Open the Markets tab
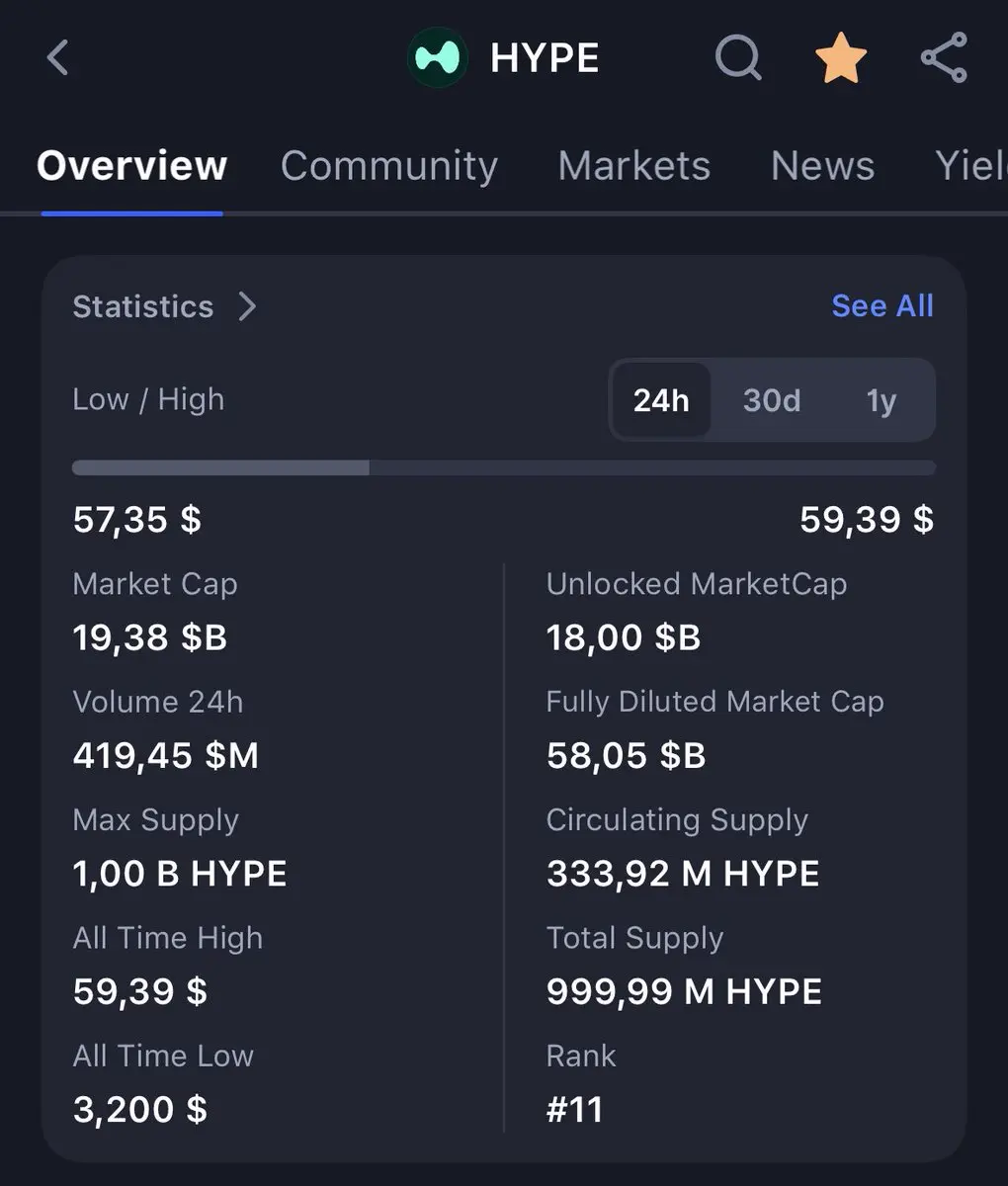 (x=634, y=166)
